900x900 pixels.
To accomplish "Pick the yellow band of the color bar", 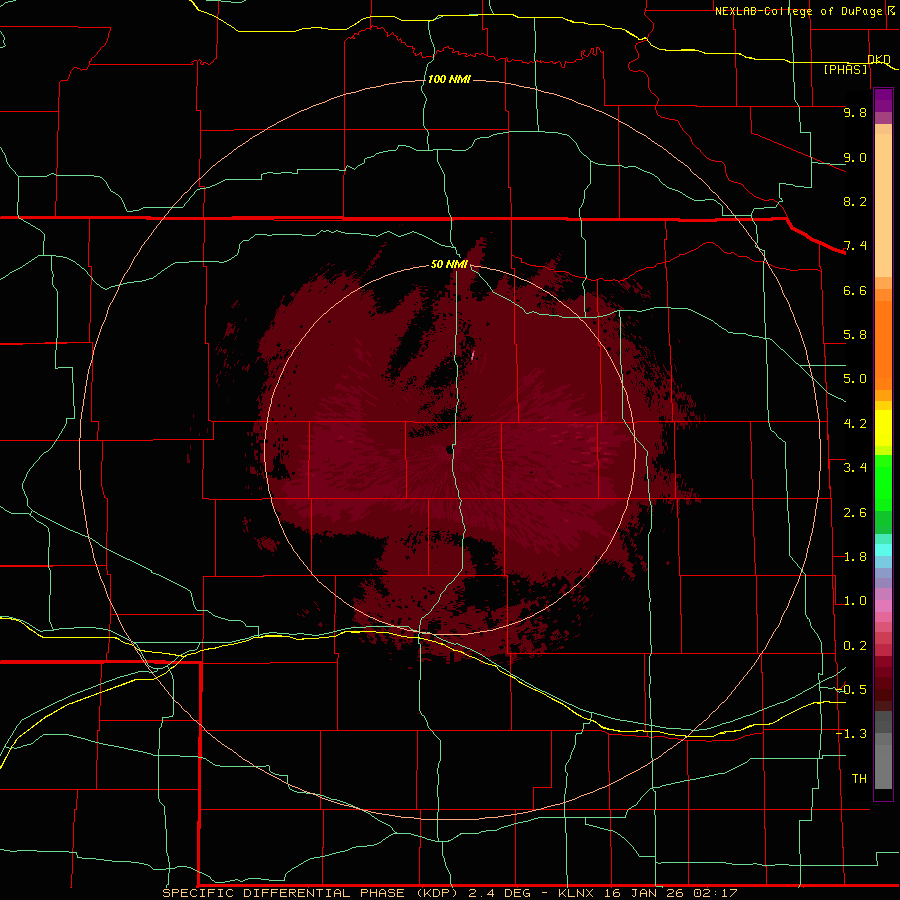I will [883, 428].
